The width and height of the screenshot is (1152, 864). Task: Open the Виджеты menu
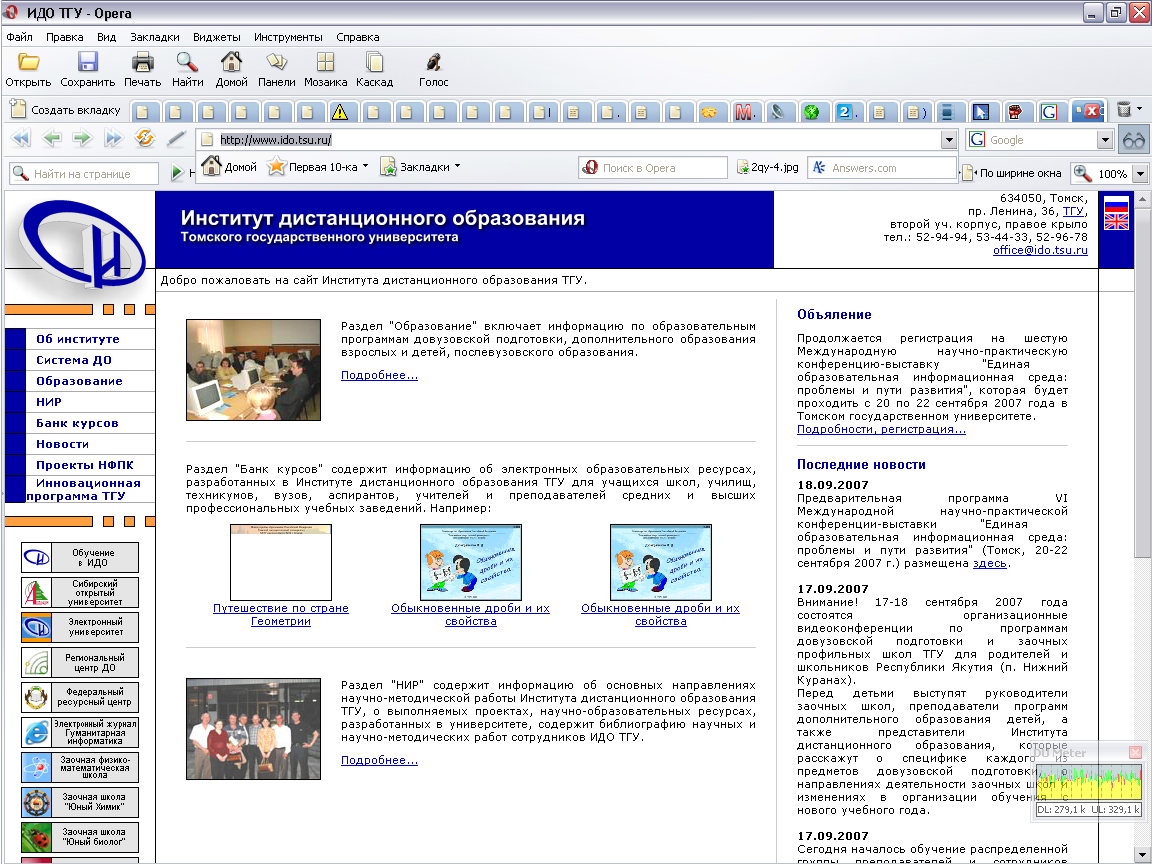[217, 37]
